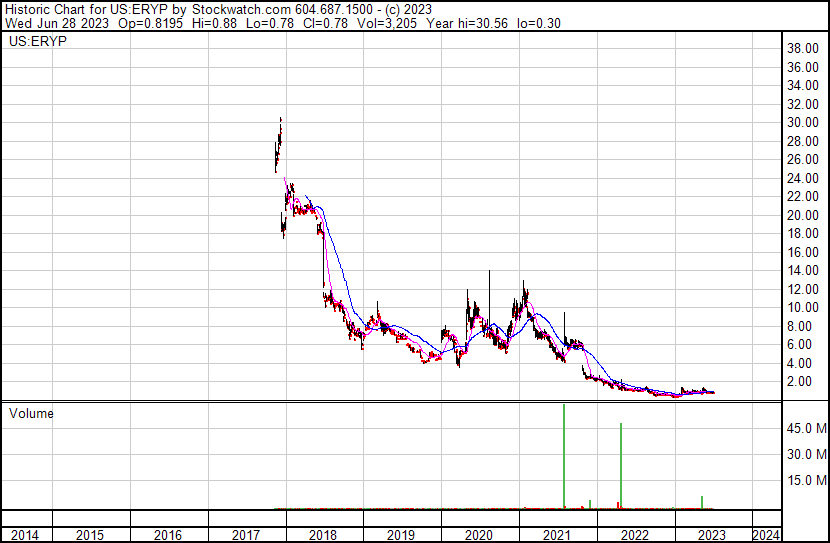This screenshot has height=543, width=830.
Task: Click the 6.00 price axis value
Action: 799,345
